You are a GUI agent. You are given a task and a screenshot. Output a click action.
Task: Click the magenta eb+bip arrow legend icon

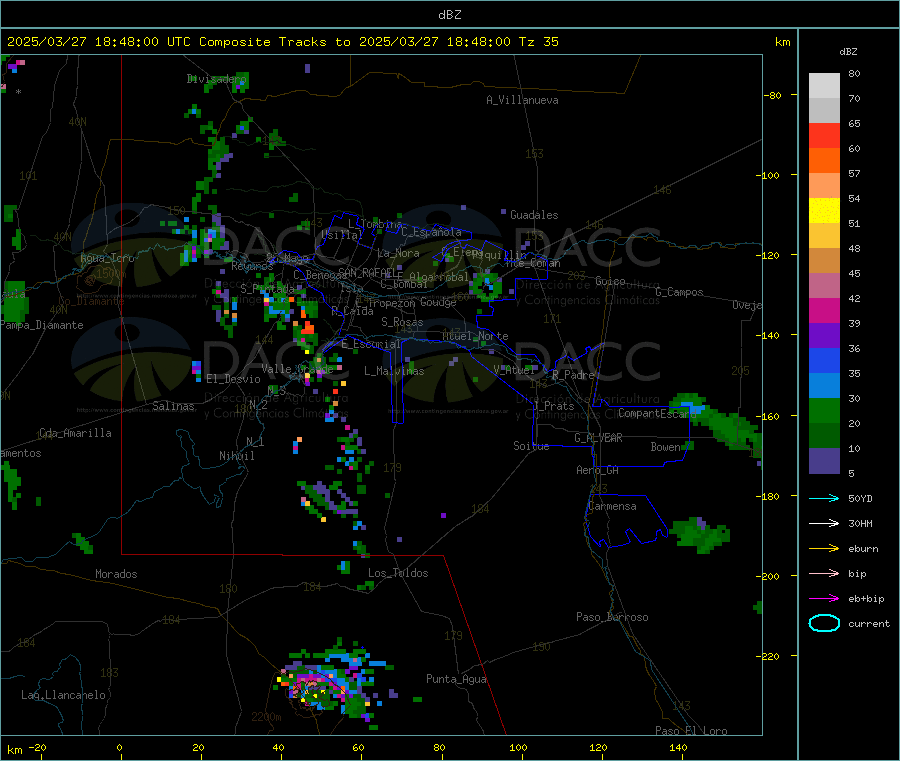point(824,599)
